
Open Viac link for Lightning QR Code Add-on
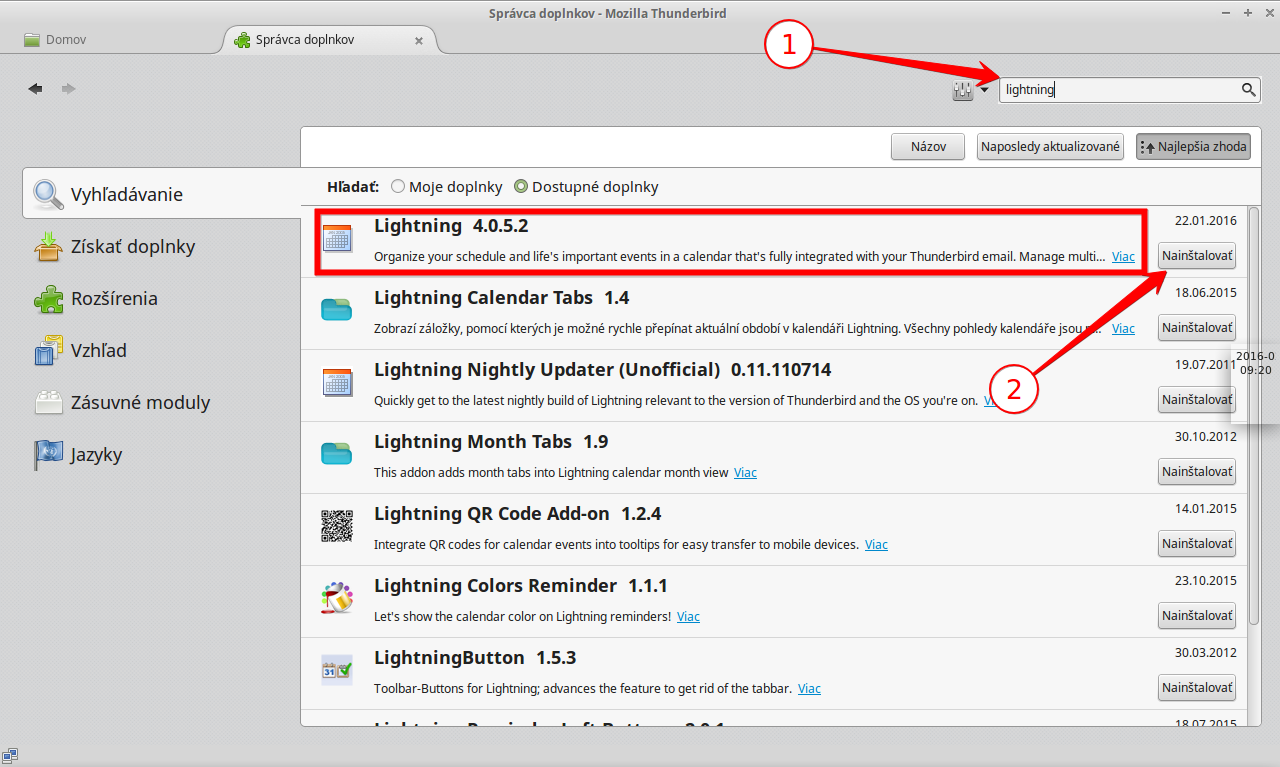coord(876,545)
